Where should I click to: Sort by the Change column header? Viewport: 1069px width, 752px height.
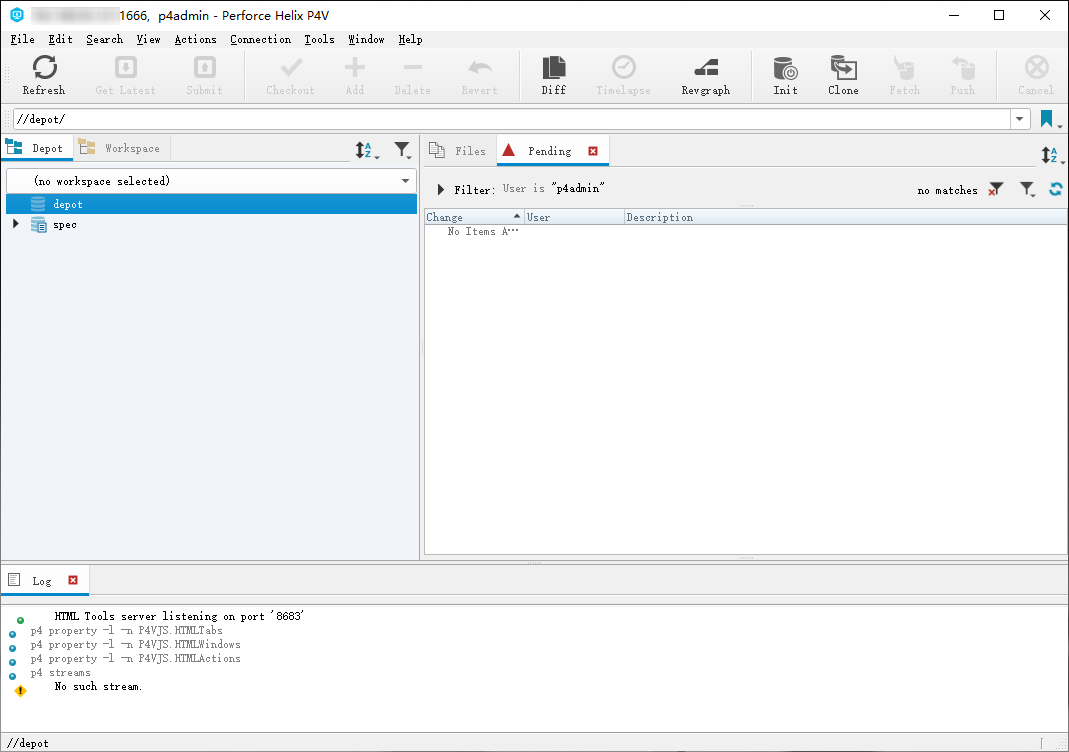pyautogui.click(x=474, y=217)
